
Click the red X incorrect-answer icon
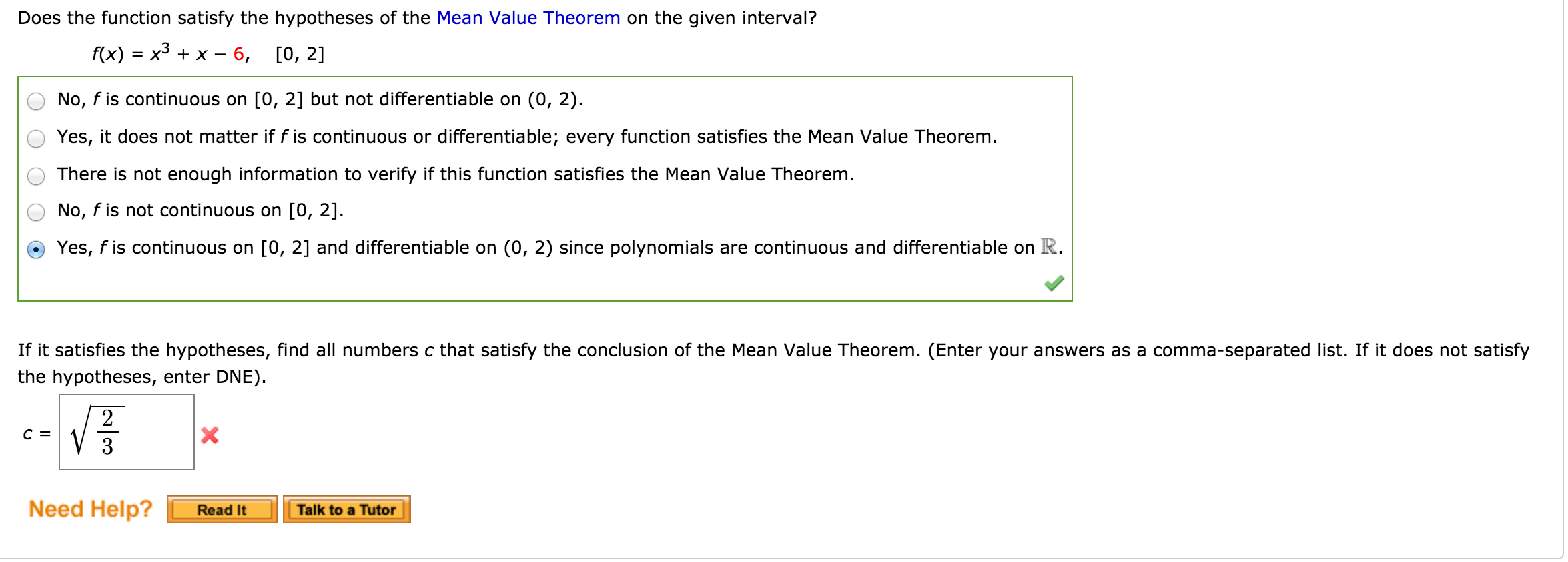click(210, 435)
